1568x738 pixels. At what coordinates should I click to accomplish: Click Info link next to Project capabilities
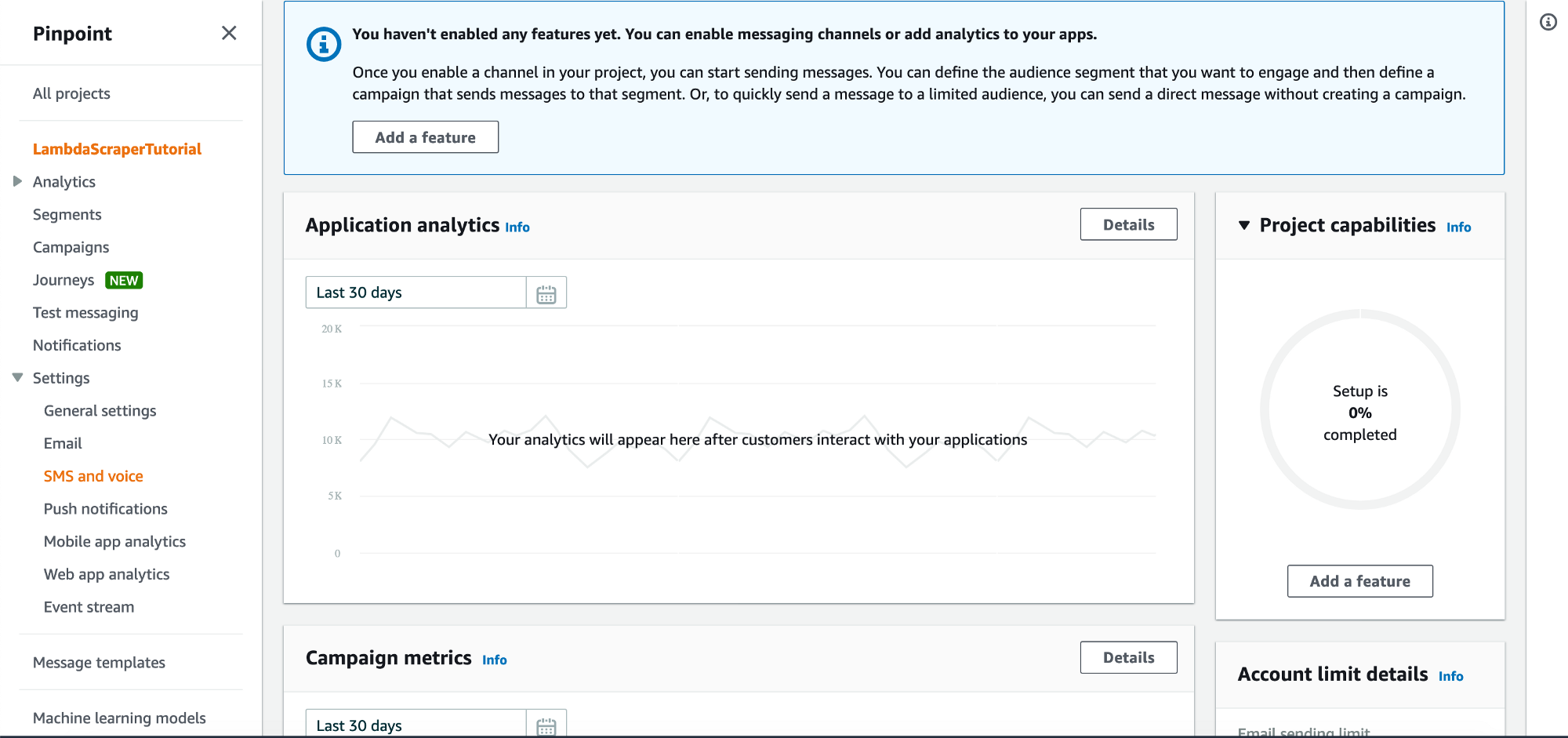pyautogui.click(x=1458, y=227)
